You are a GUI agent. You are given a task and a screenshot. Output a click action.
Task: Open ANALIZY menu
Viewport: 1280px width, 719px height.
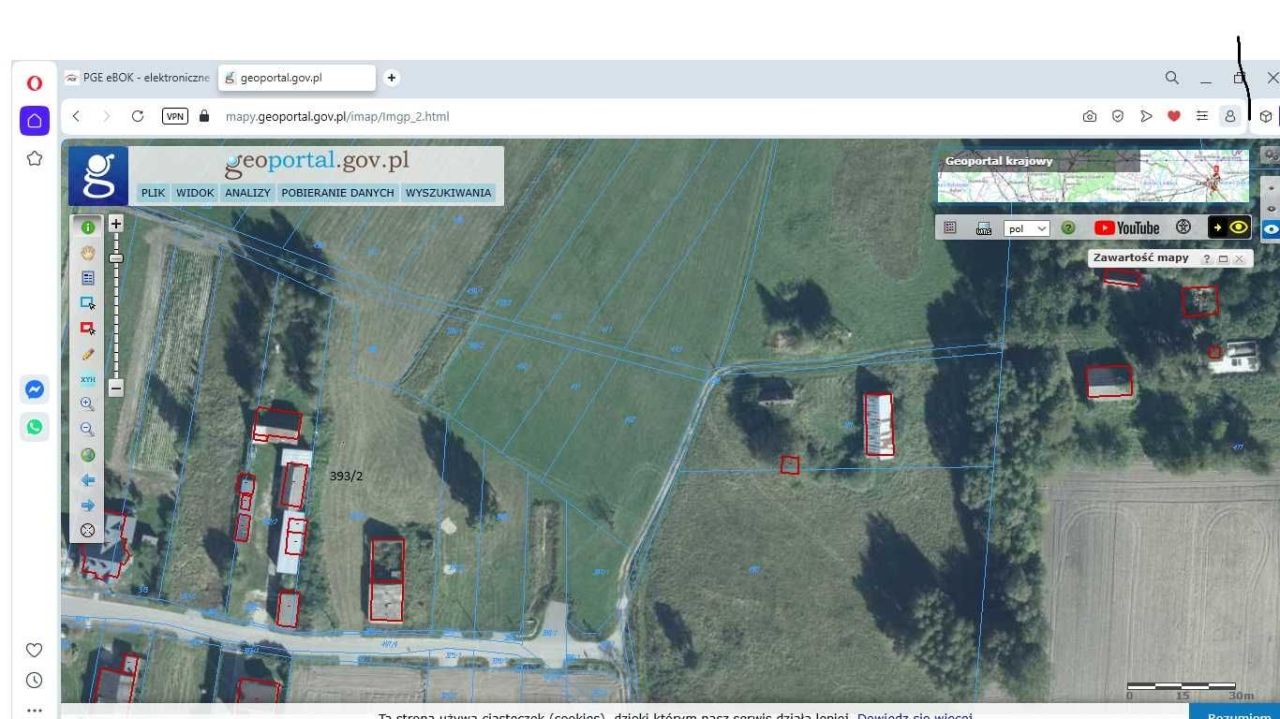click(x=248, y=194)
